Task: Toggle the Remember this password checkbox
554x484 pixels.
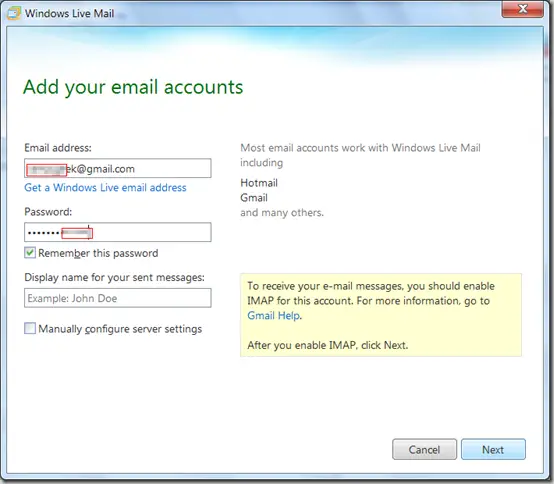Action: pyautogui.click(x=30, y=253)
